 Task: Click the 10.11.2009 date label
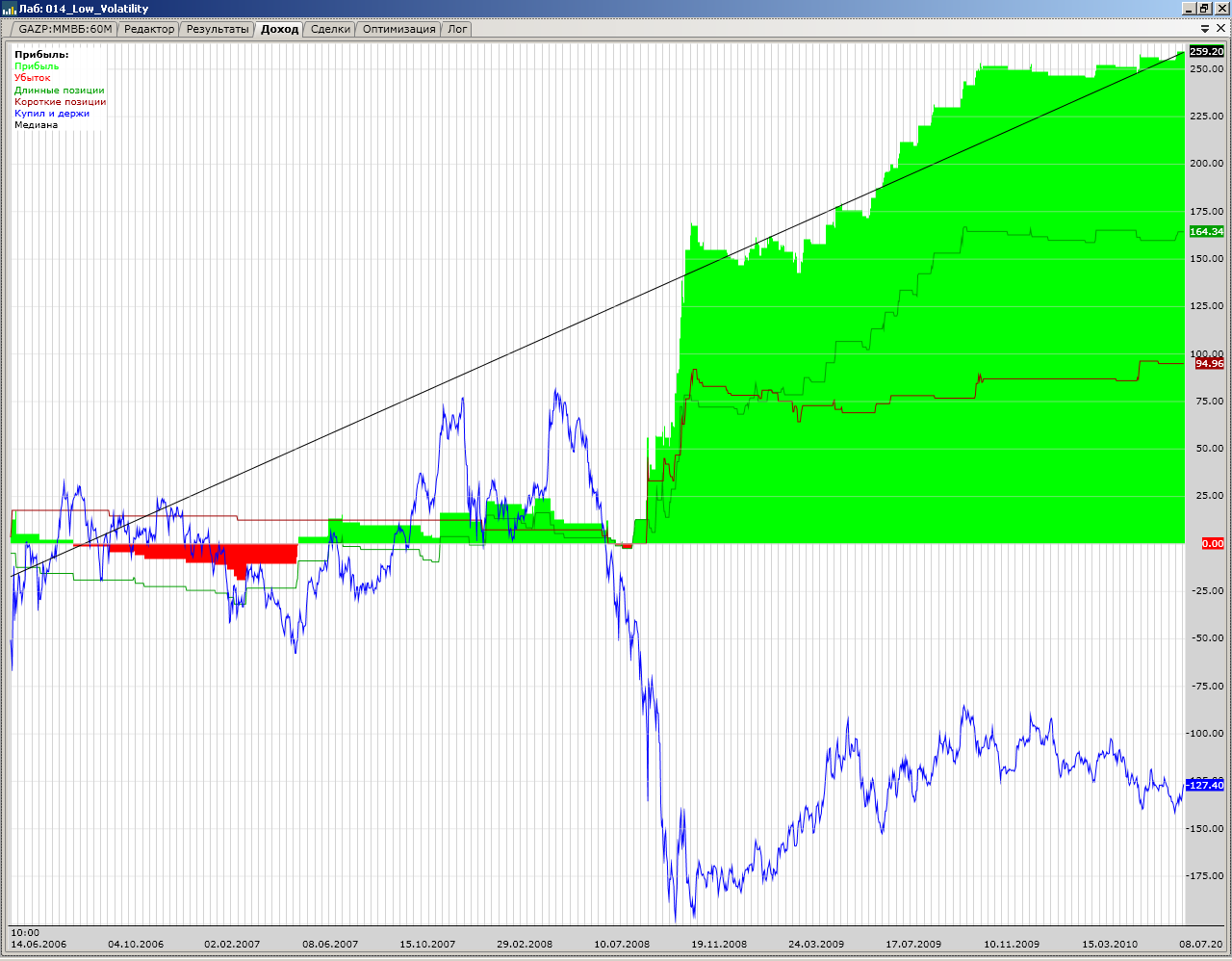pyautogui.click(x=1012, y=945)
